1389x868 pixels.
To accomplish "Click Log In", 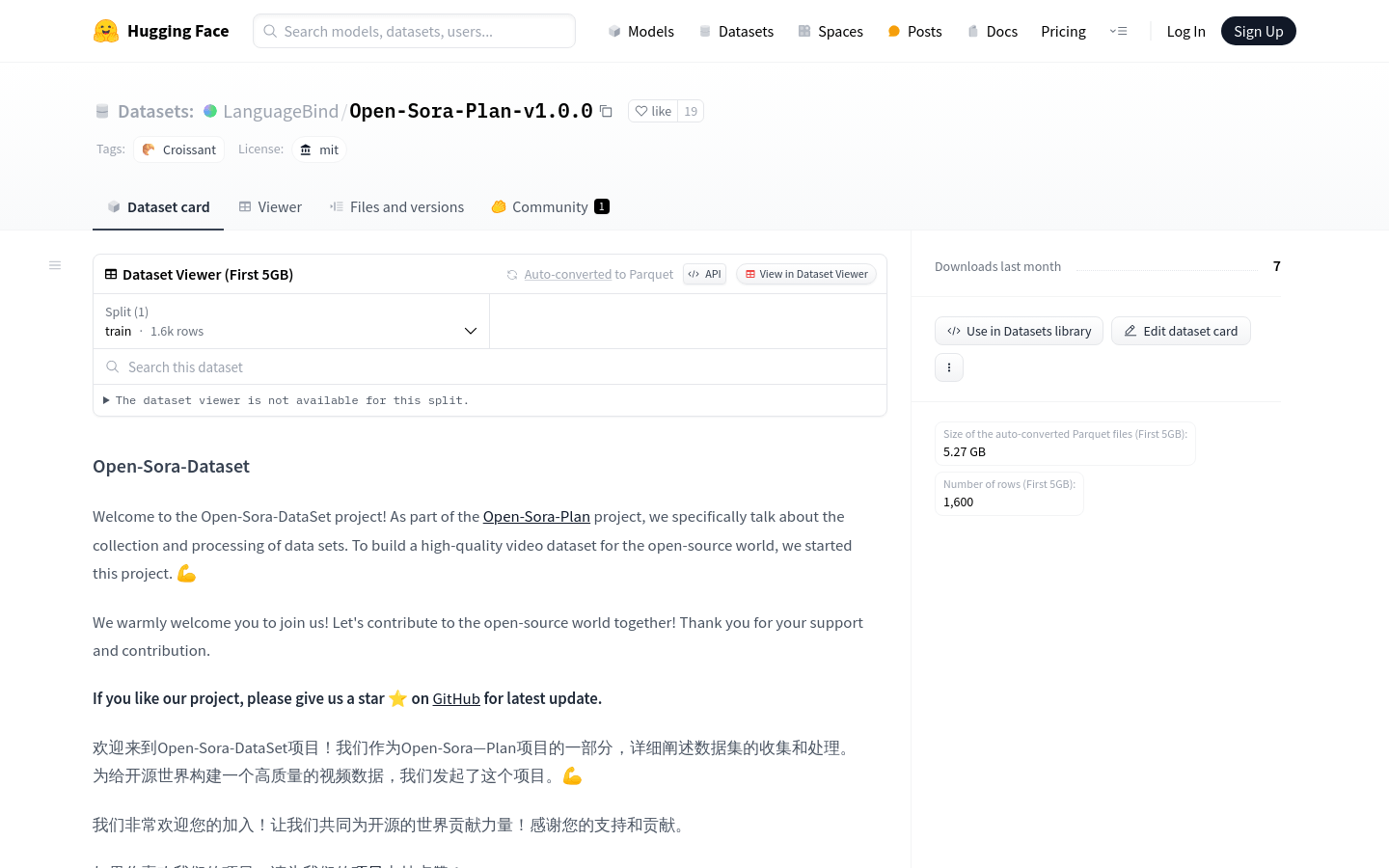I will [1185, 31].
